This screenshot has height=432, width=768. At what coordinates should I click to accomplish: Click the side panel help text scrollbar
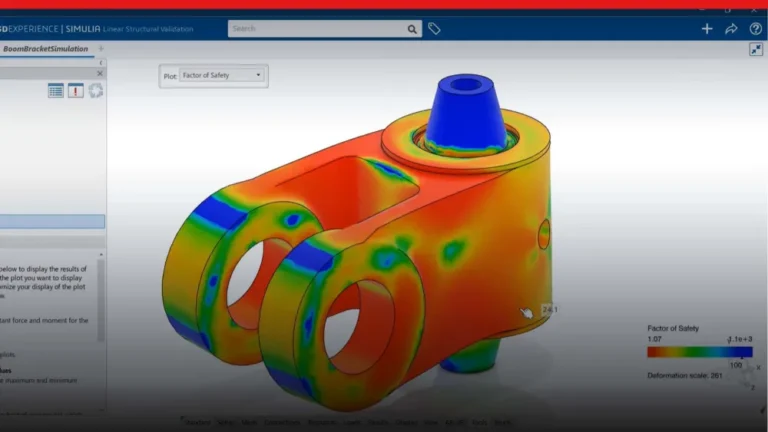point(101,300)
